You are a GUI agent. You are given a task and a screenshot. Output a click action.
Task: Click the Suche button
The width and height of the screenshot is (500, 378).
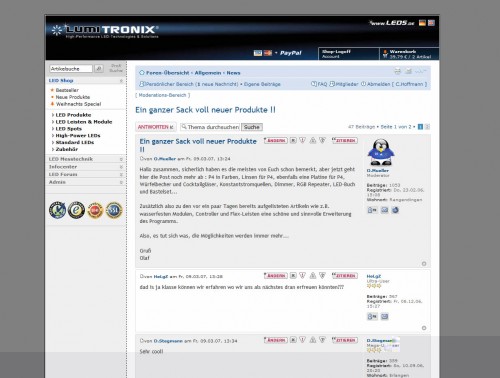click(x=252, y=127)
